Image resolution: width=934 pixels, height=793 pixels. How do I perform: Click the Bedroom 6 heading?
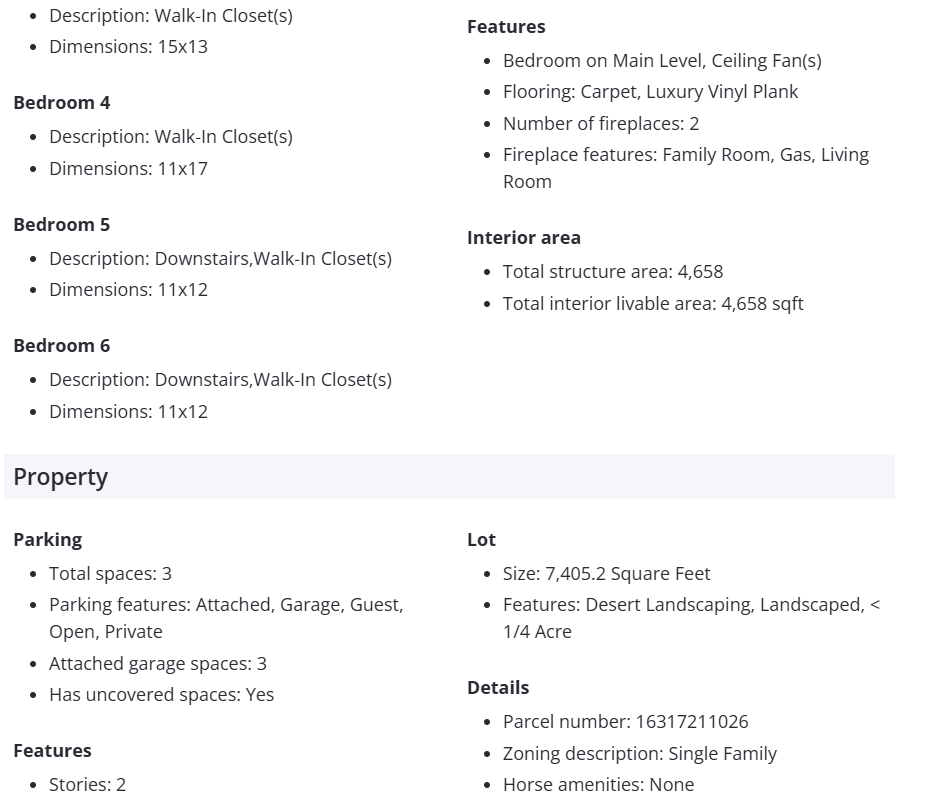62,346
